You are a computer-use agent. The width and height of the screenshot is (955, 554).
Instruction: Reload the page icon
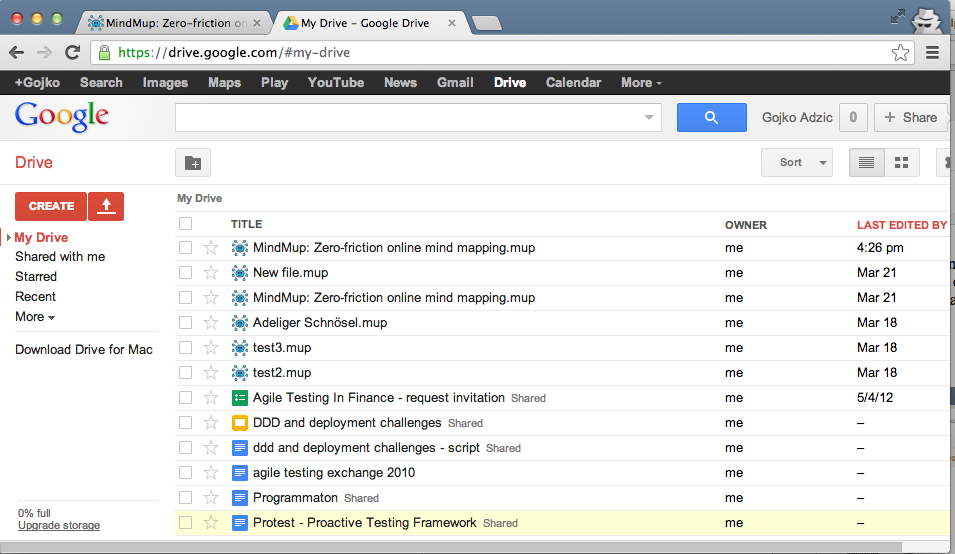click(x=72, y=52)
